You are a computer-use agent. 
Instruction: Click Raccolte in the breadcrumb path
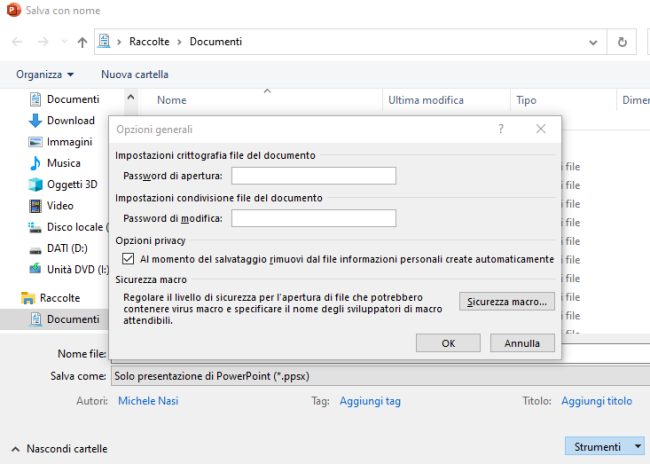pyautogui.click(x=149, y=42)
